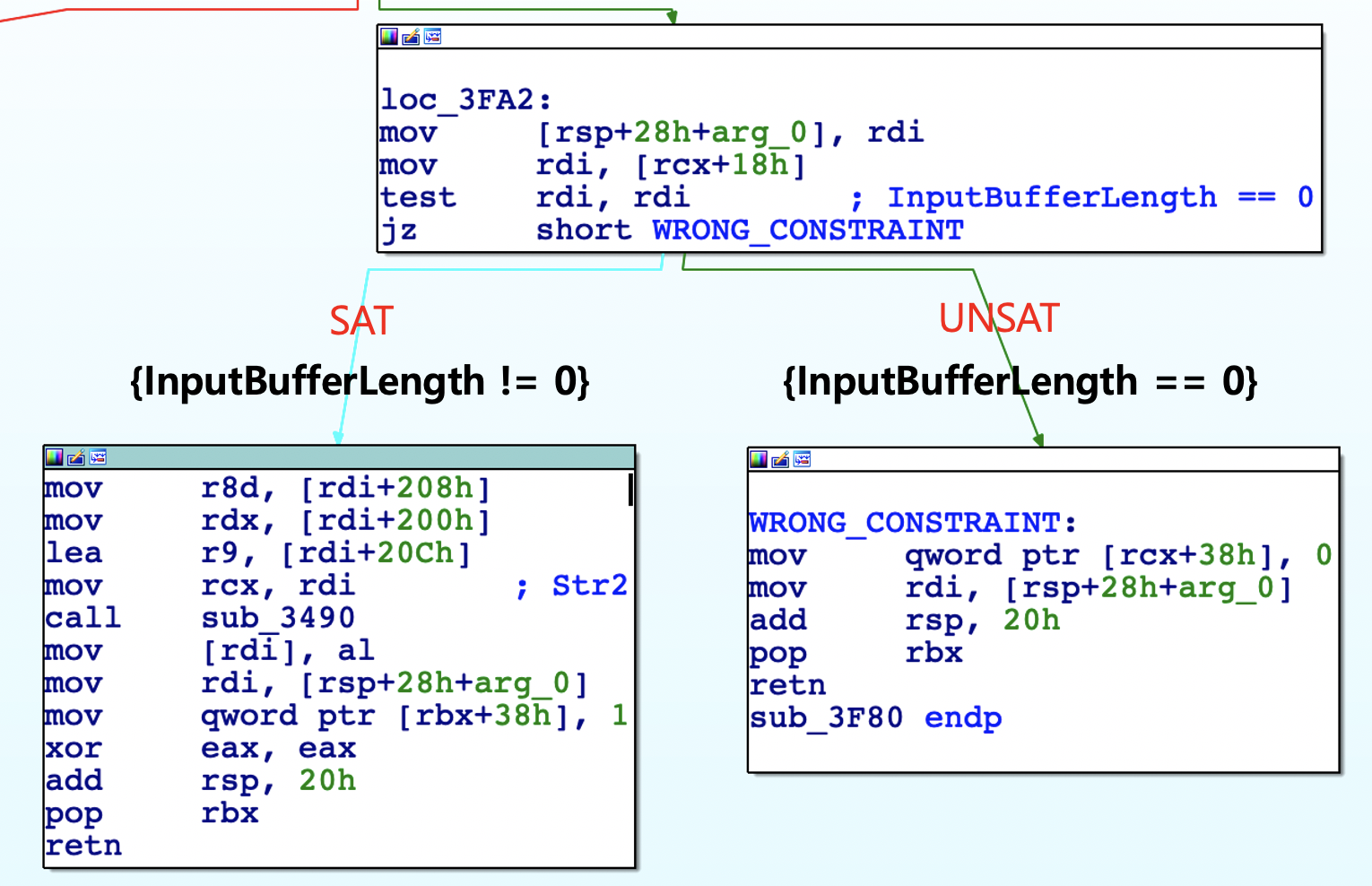Open the color picker on the SAT branch block
This screenshot has width=1372, height=886.
tap(55, 456)
